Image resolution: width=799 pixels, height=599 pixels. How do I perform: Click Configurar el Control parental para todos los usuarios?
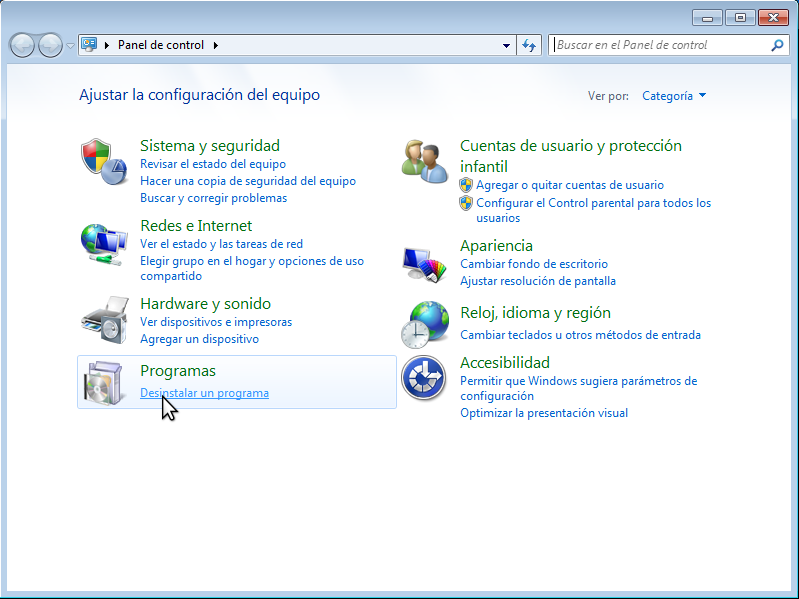tap(593, 210)
